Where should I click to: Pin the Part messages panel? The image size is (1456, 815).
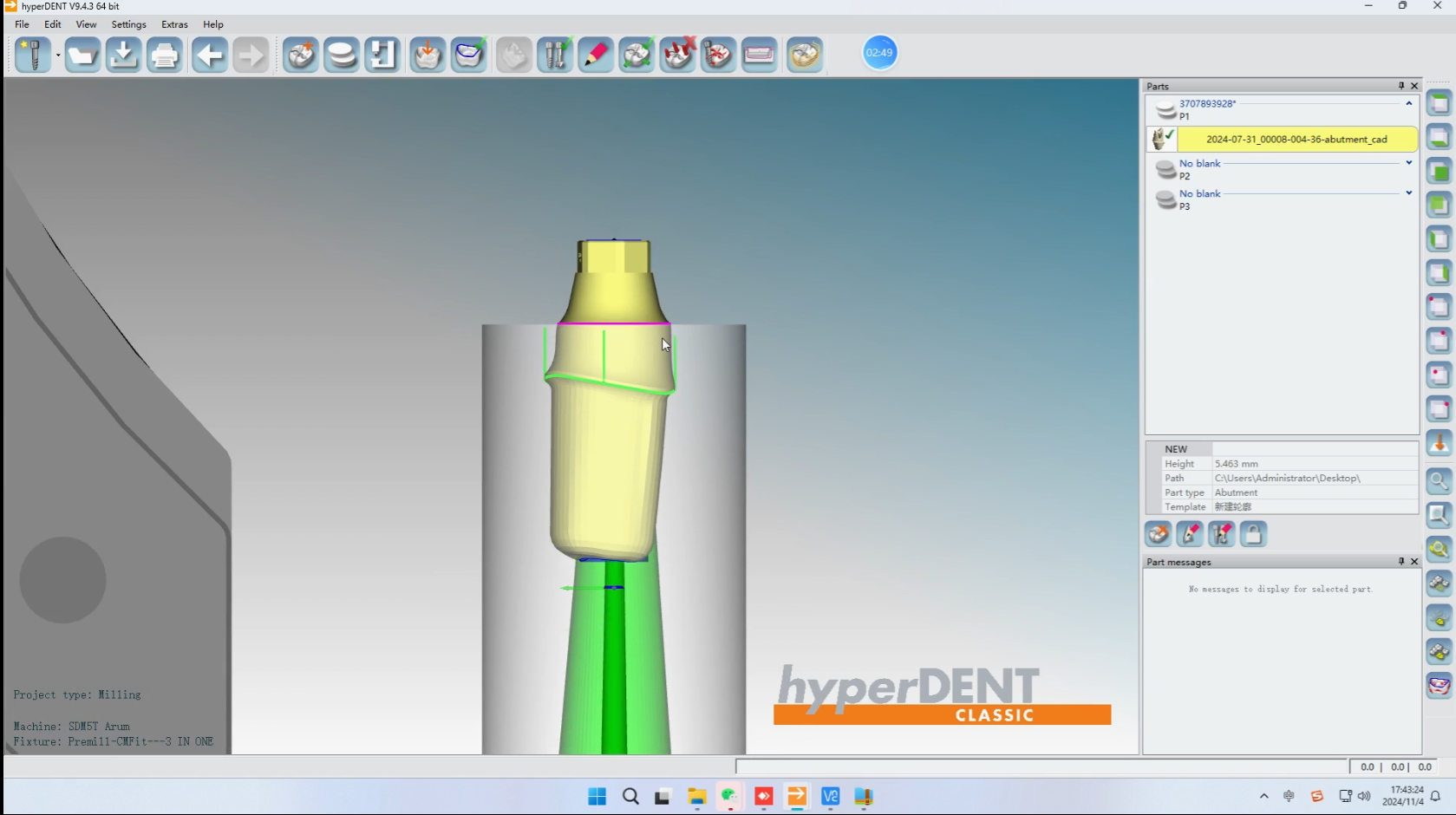click(x=1401, y=562)
